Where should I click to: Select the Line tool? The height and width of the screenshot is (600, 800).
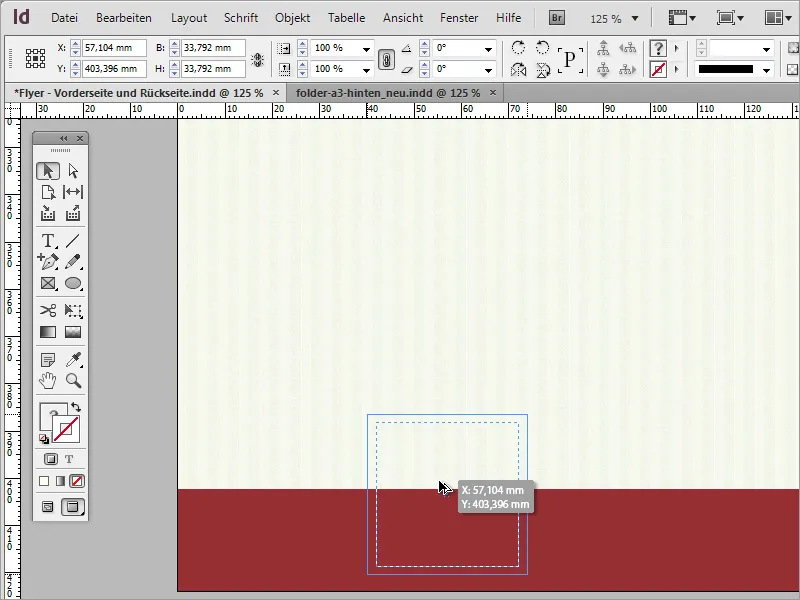73,240
